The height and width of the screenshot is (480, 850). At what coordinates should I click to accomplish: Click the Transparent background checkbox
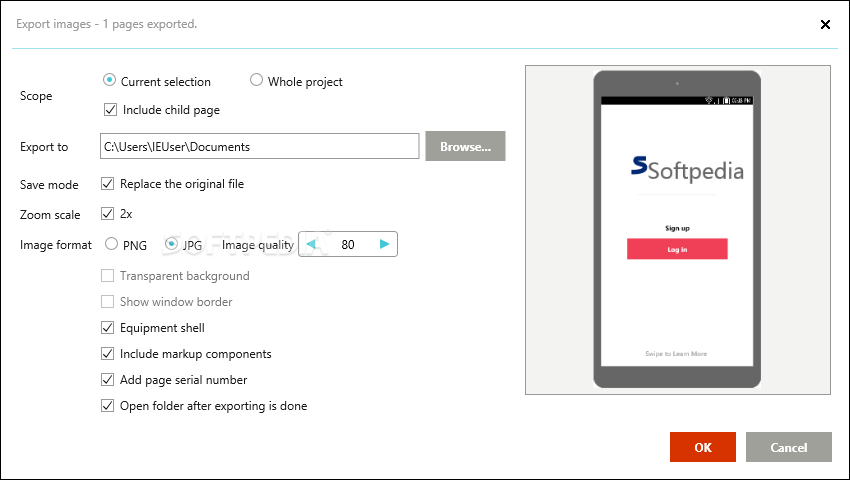[x=107, y=276]
